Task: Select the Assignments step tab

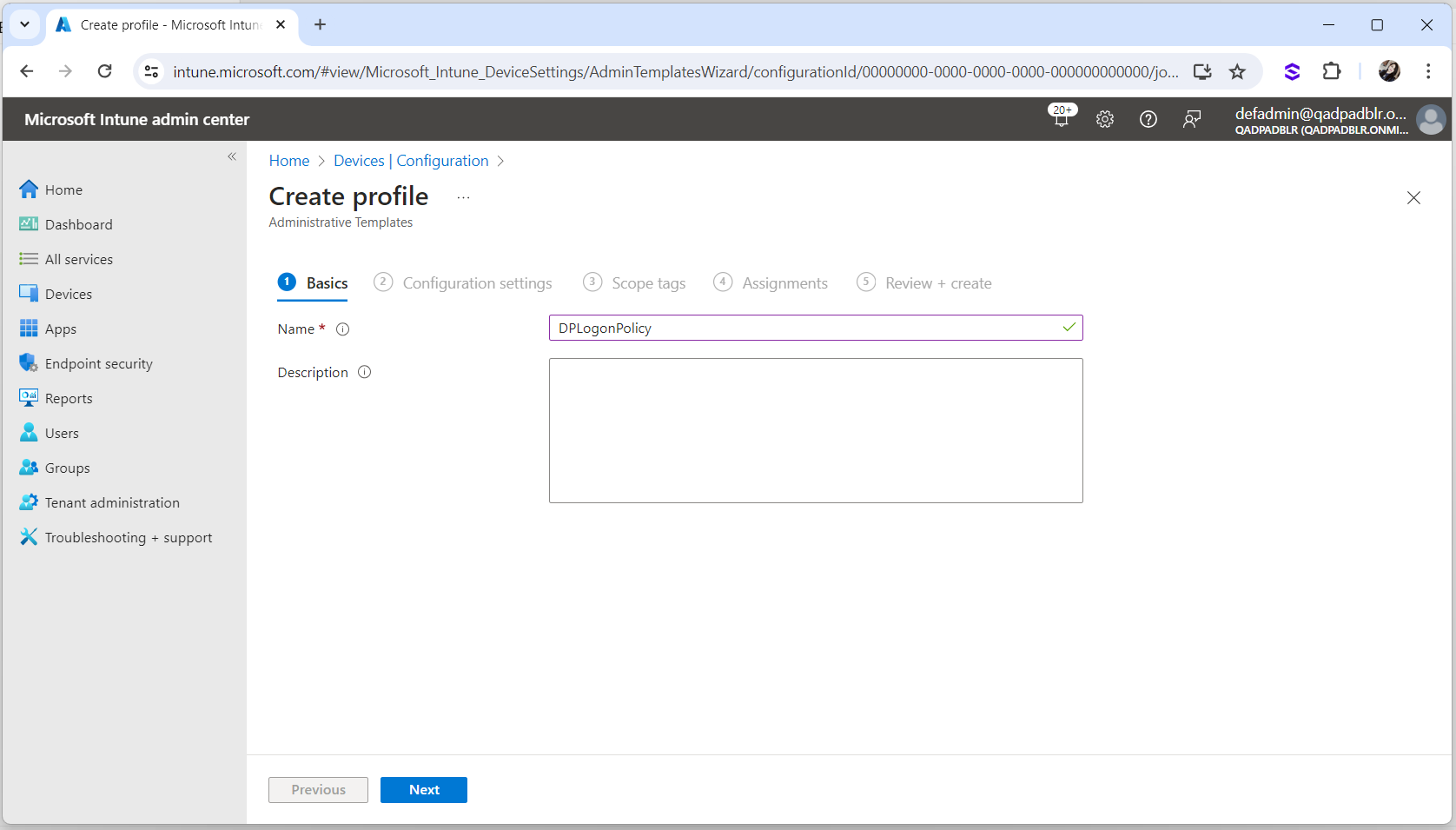Action: [x=771, y=283]
